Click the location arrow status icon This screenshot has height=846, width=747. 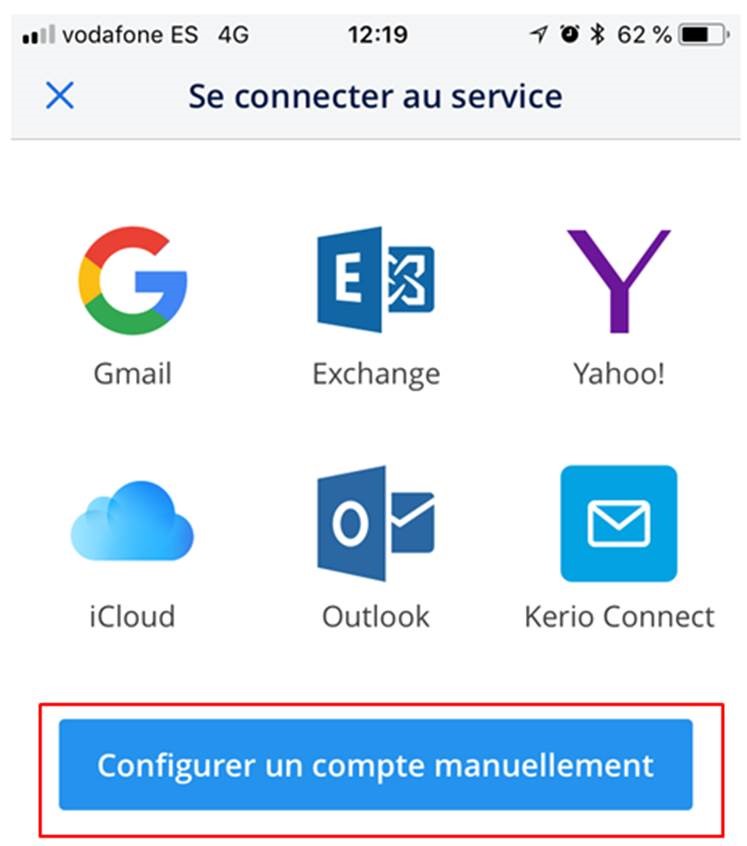(x=539, y=35)
